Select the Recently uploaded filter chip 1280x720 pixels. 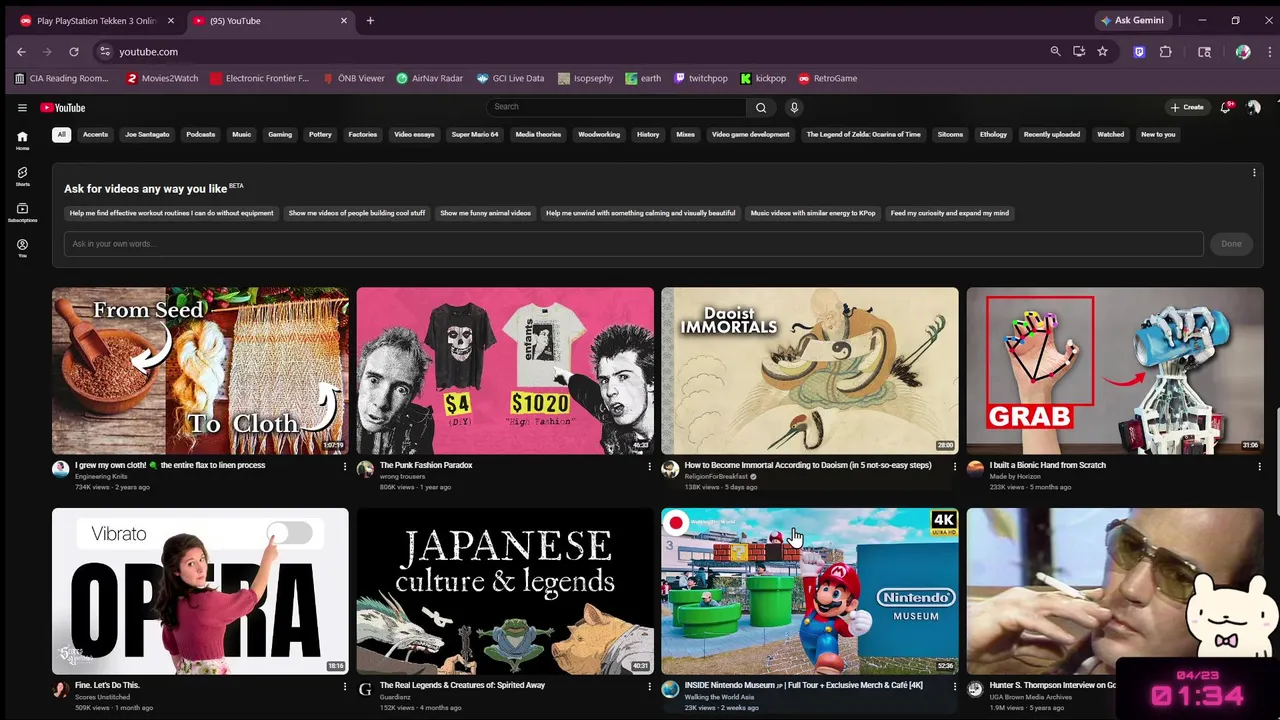coord(1052,134)
